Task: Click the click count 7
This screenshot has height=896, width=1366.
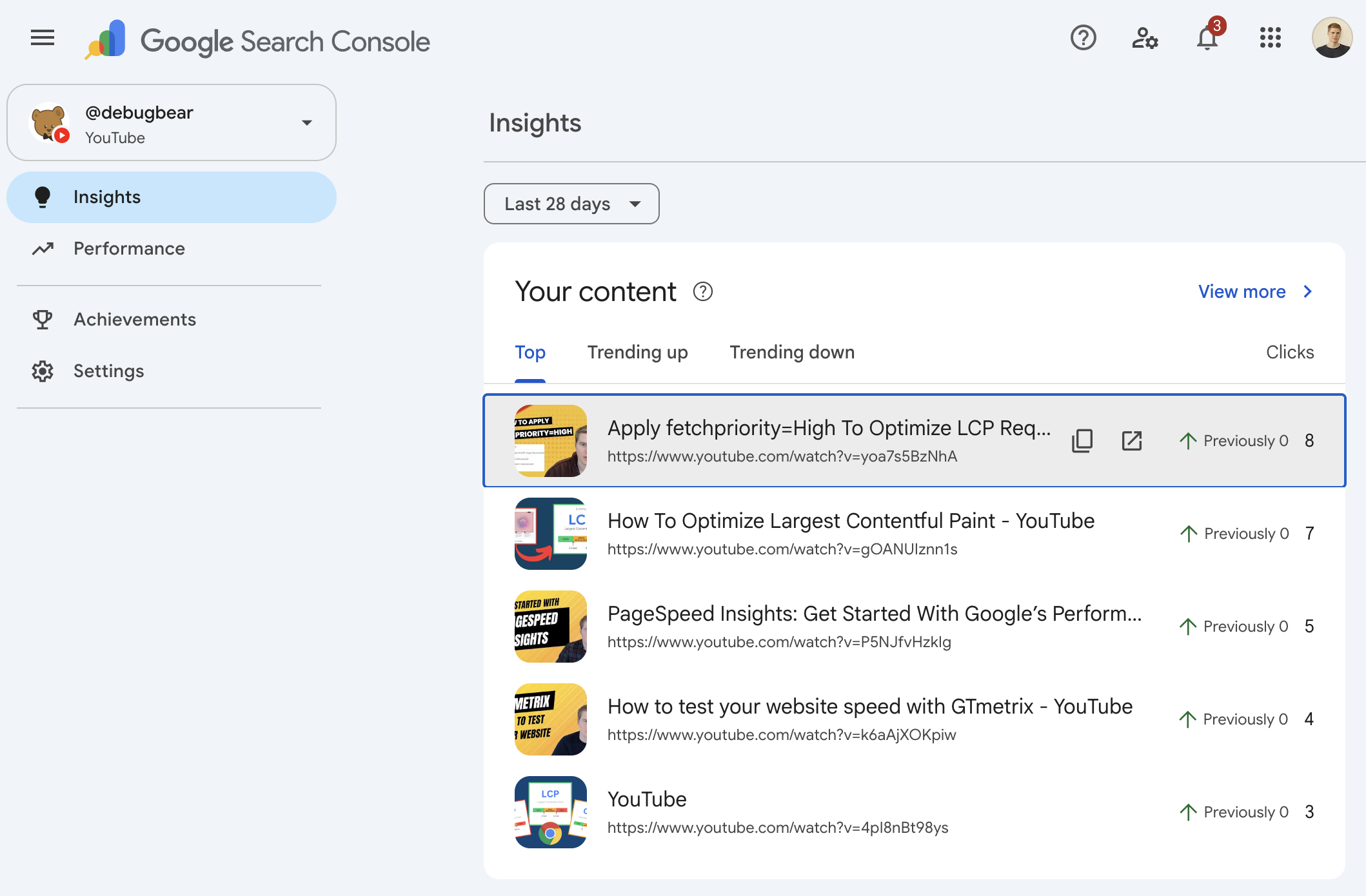Action: point(1309,534)
